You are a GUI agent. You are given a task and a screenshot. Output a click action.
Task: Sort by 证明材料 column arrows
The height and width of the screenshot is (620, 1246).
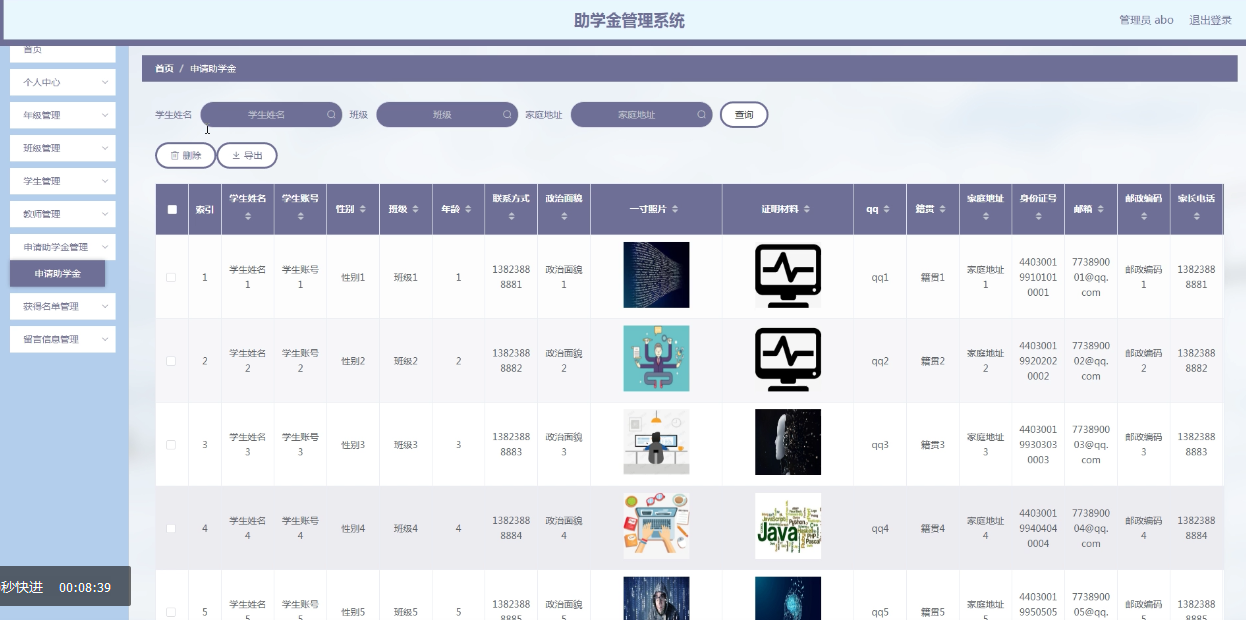(807, 209)
